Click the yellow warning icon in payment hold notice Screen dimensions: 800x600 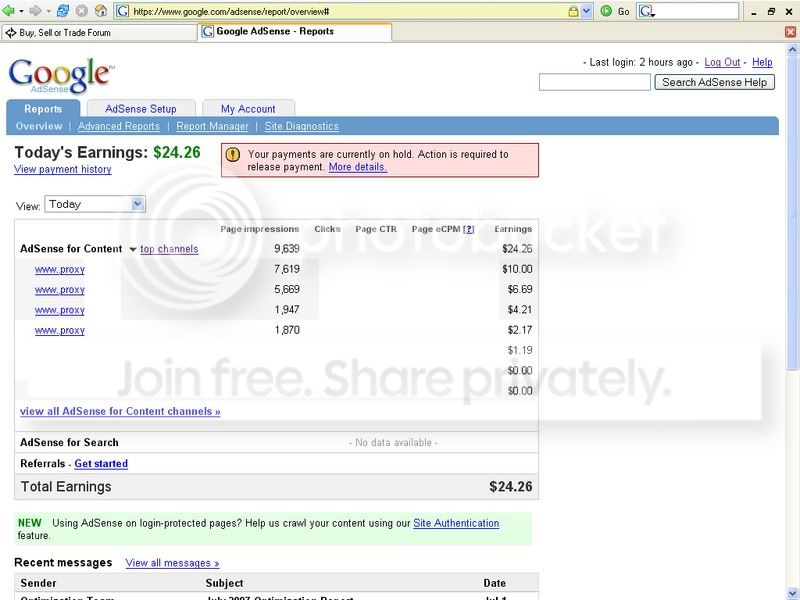[x=233, y=154]
